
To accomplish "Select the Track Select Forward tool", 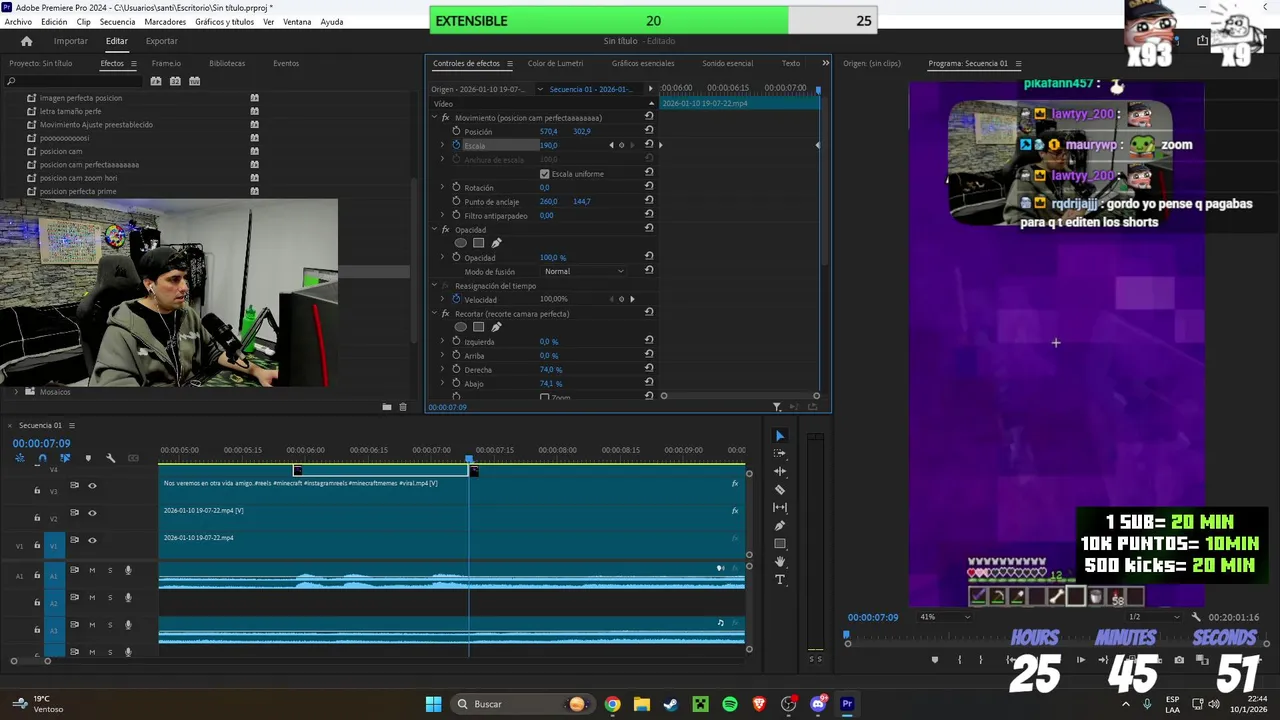I will coord(780,453).
